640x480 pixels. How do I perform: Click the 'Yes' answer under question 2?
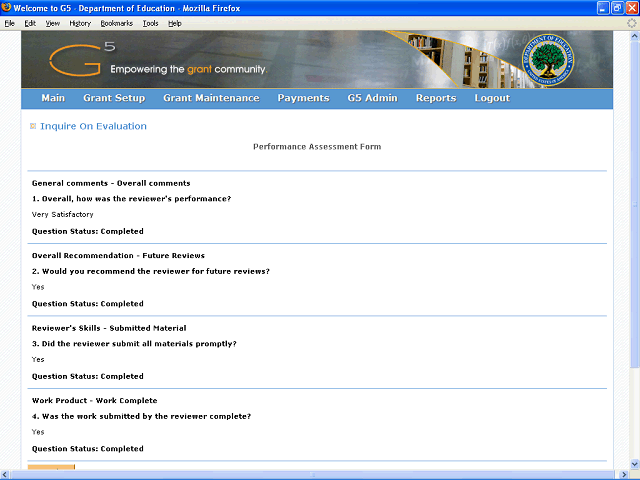(x=38, y=287)
